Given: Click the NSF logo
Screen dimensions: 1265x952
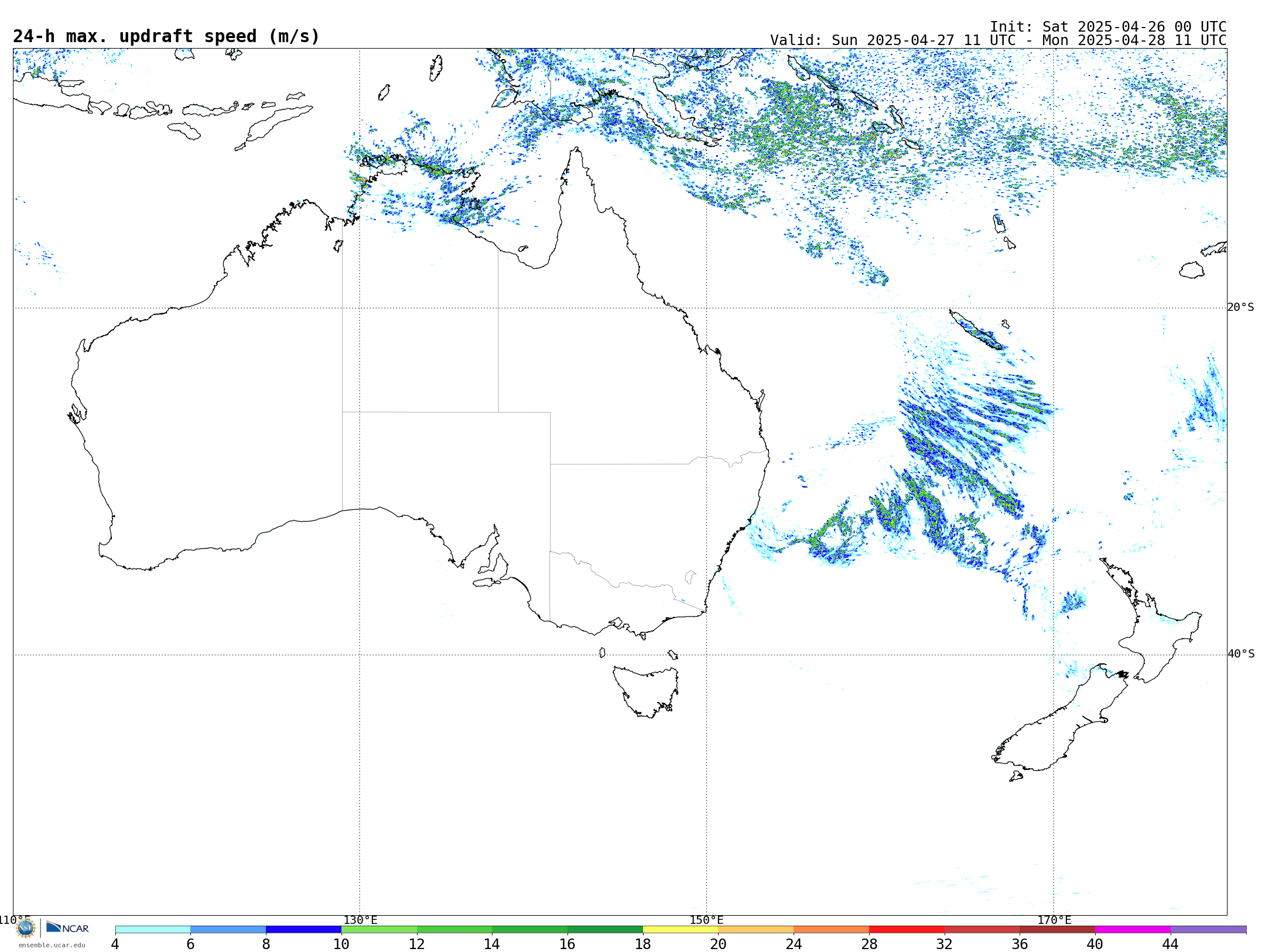Looking at the screenshot, I should click(x=26, y=928).
